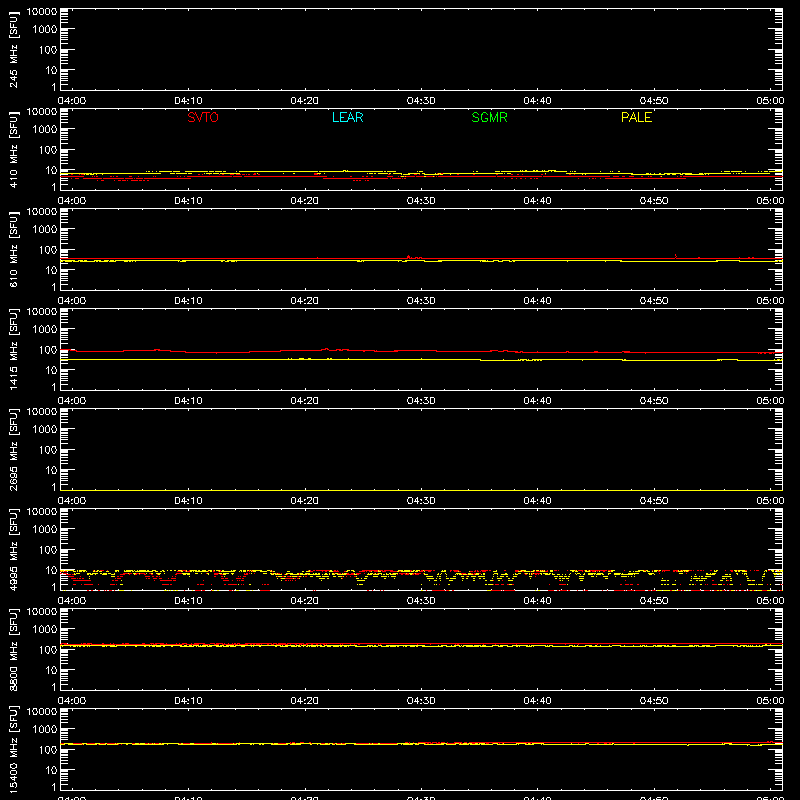The width and height of the screenshot is (800, 800).
Task: Click the yellow PALE trace in 2695 MHz panel
Action: (421, 490)
